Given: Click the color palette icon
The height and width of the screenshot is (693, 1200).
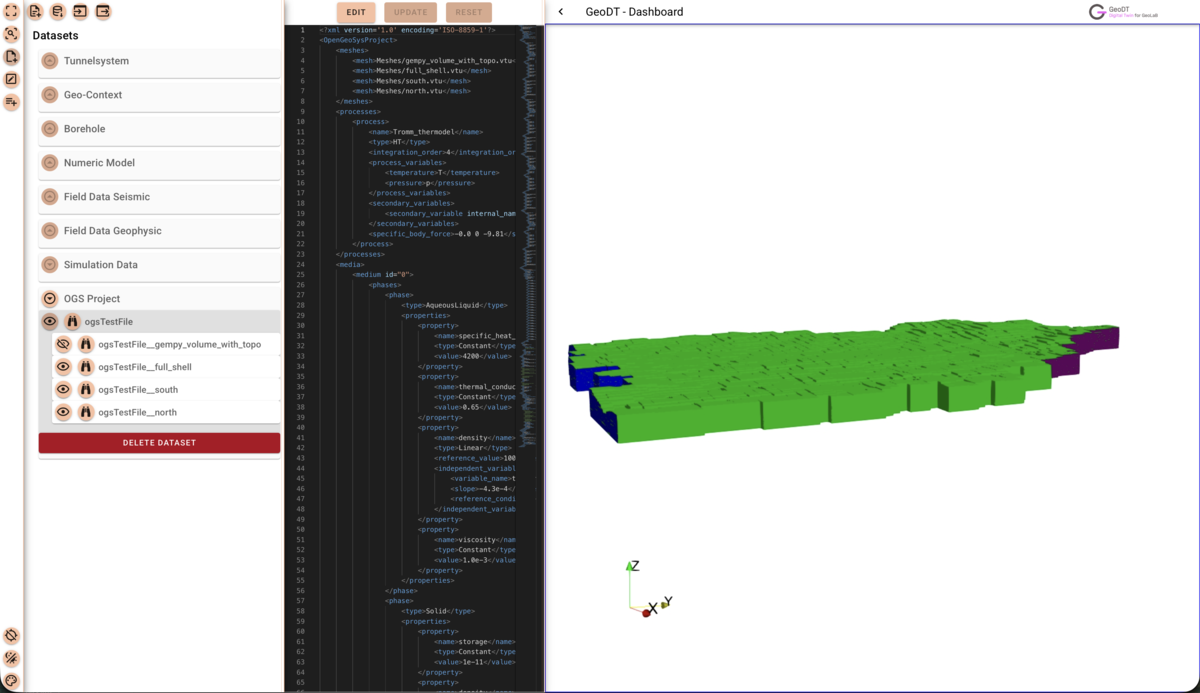Looking at the screenshot, I should coord(11,681).
